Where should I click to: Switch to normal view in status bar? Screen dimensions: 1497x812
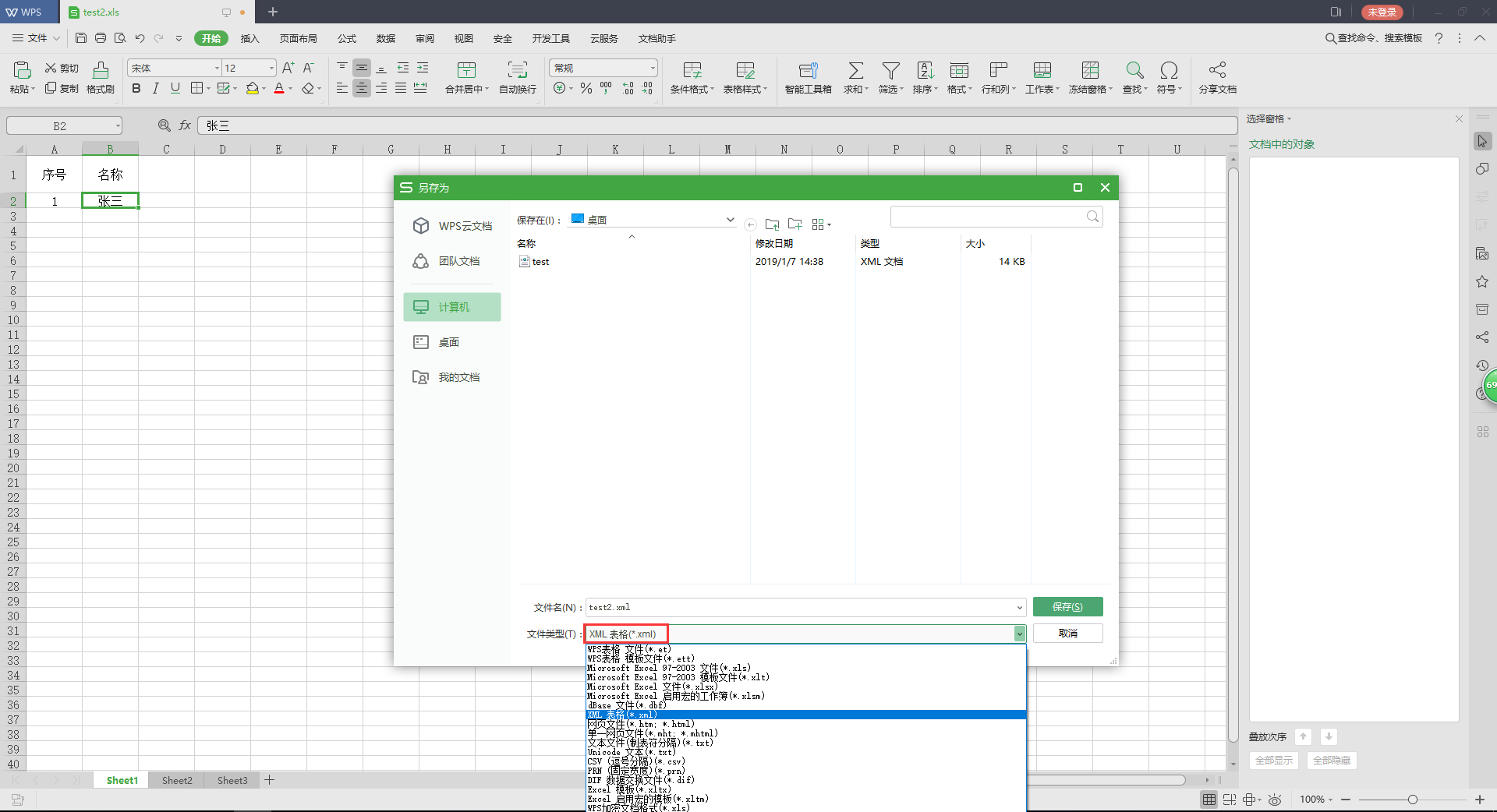coord(1209,800)
